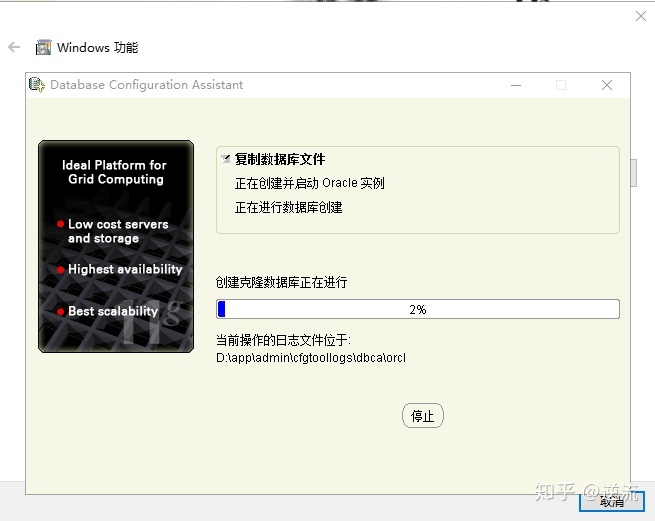Click the 复制数据库文件 step status icon

(226, 159)
